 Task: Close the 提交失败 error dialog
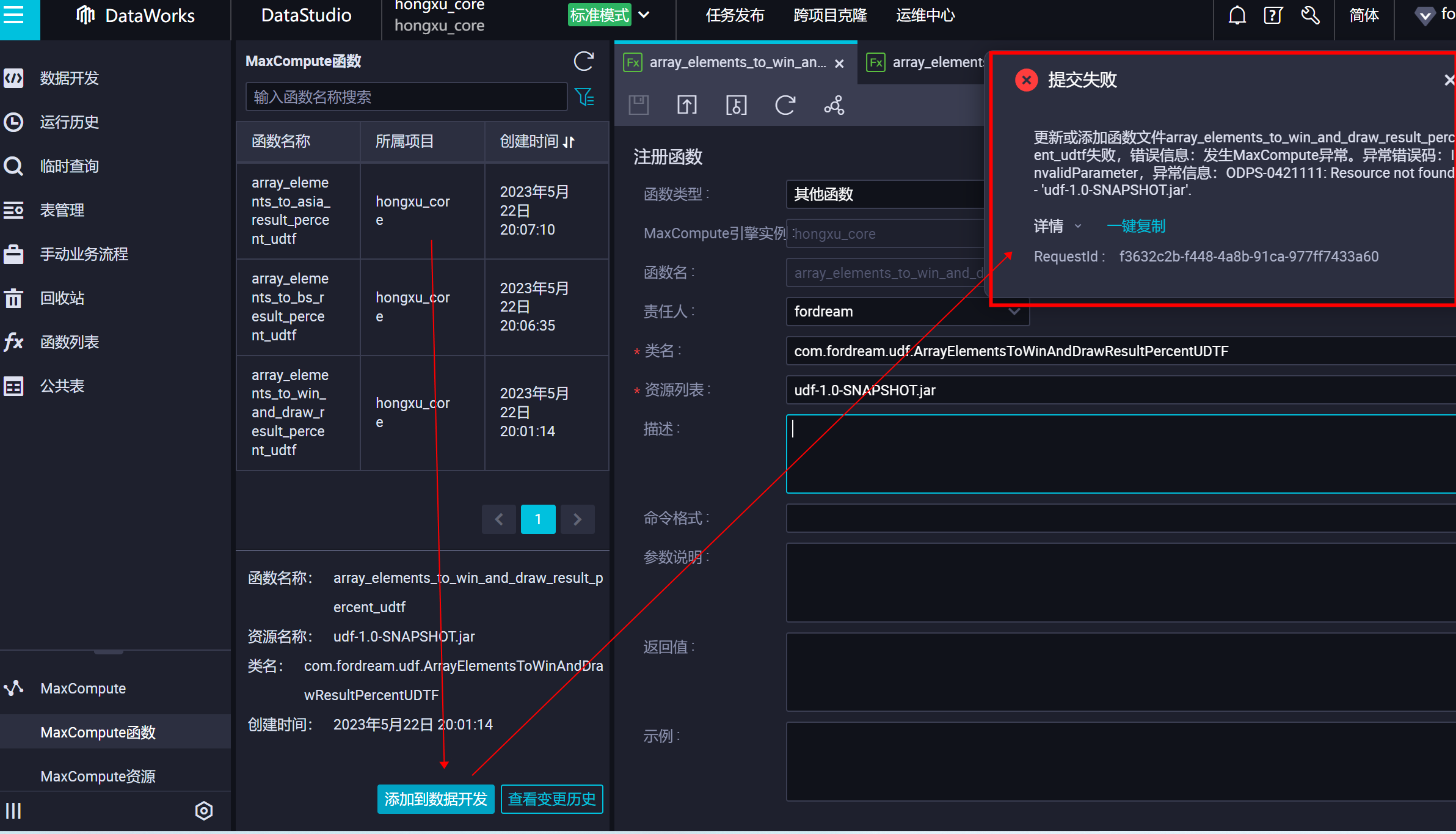(x=1449, y=80)
